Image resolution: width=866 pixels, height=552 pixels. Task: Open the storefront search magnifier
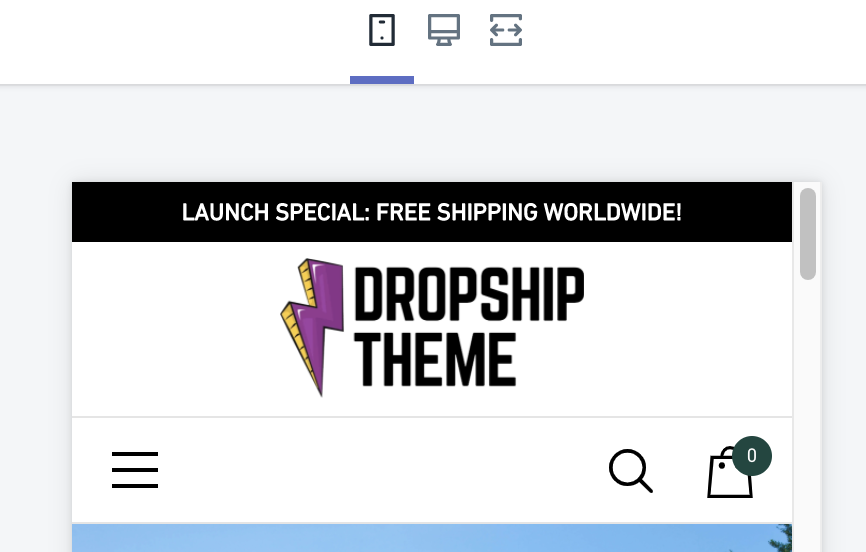(631, 470)
